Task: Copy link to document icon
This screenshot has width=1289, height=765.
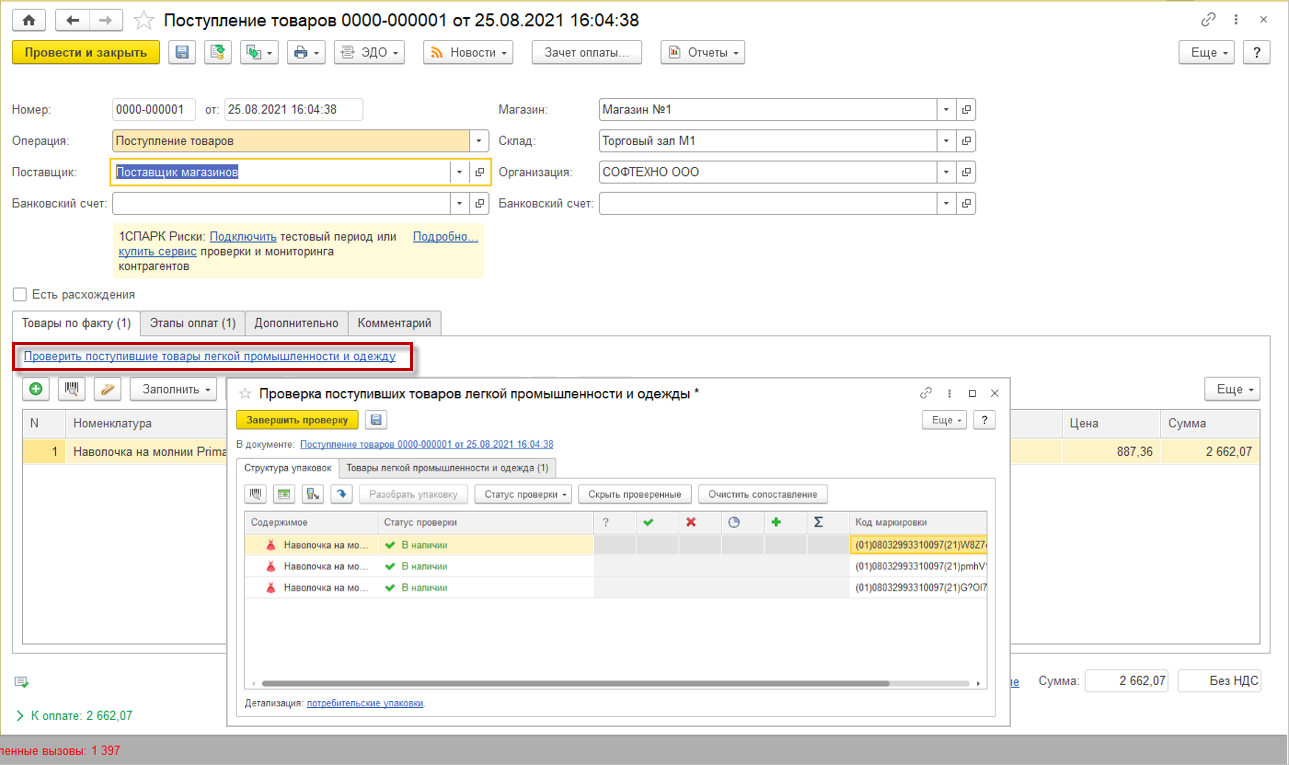Action: pos(1209,20)
